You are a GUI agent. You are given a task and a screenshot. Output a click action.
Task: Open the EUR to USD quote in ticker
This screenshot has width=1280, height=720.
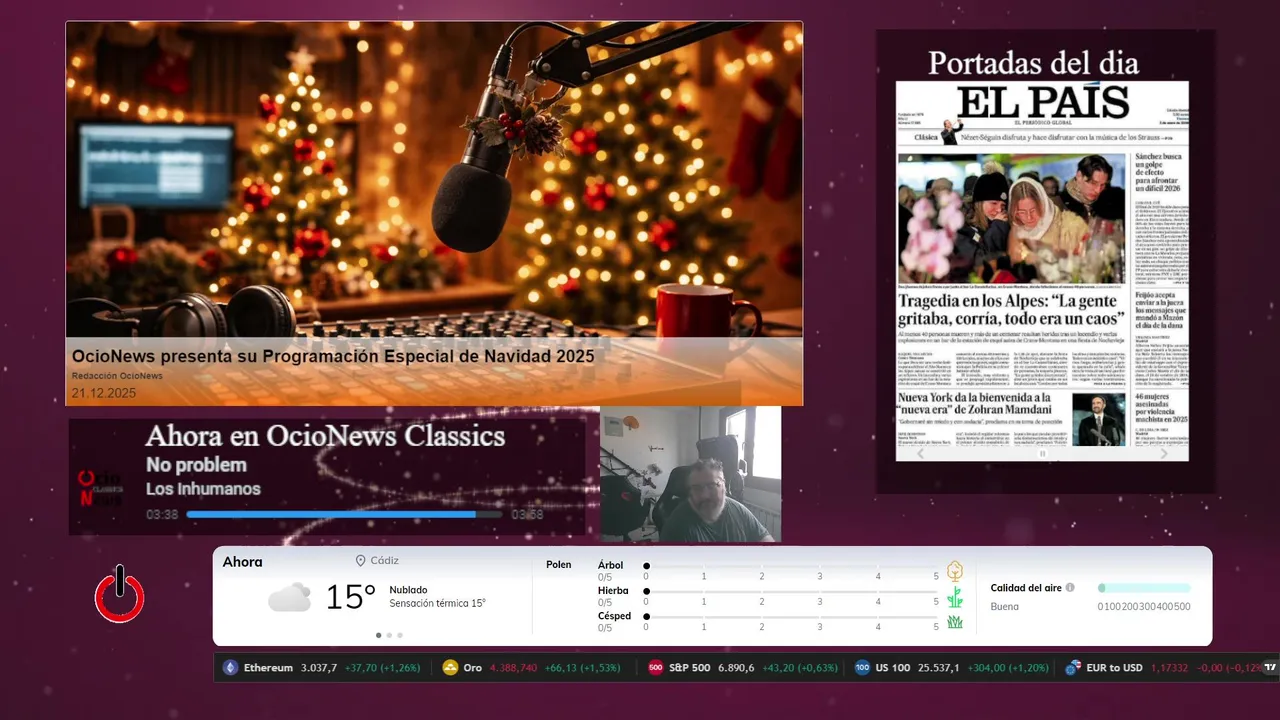click(x=1162, y=668)
